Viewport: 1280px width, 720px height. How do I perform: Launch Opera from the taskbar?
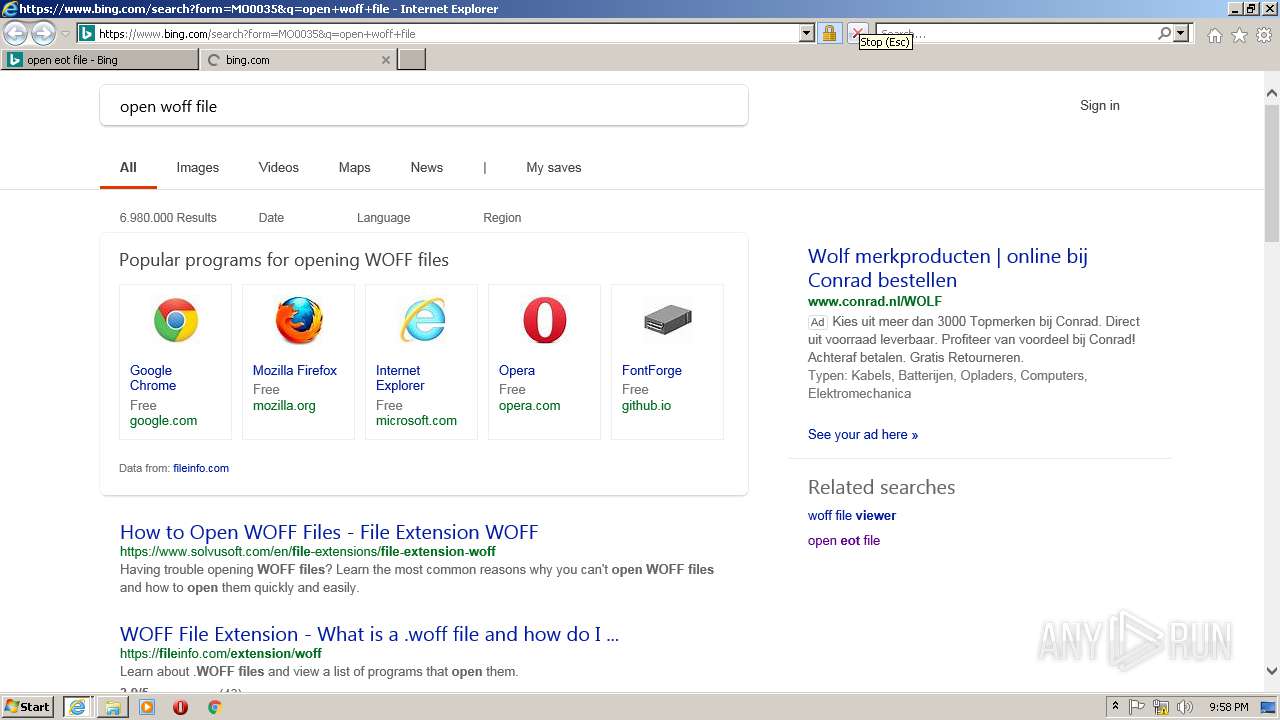[x=181, y=707]
